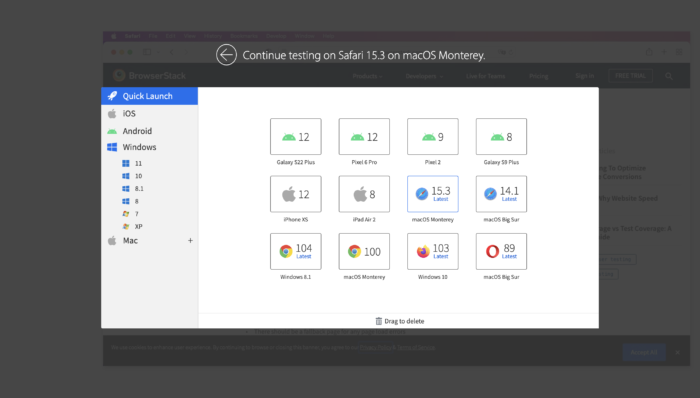700x398 pixels.
Task: Click Accept All on cookie banner
Action: click(x=644, y=352)
